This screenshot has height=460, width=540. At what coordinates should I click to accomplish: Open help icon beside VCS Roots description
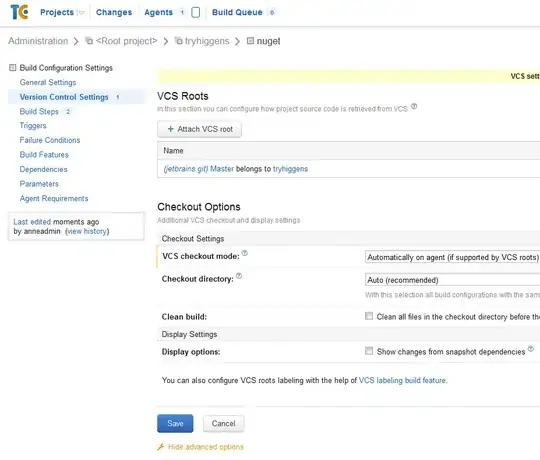coord(414,106)
